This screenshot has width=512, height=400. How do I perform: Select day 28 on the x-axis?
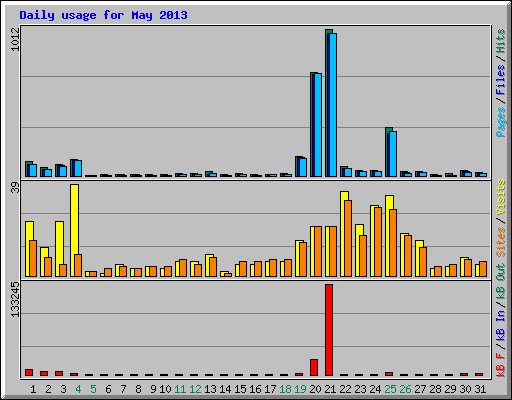click(x=435, y=389)
